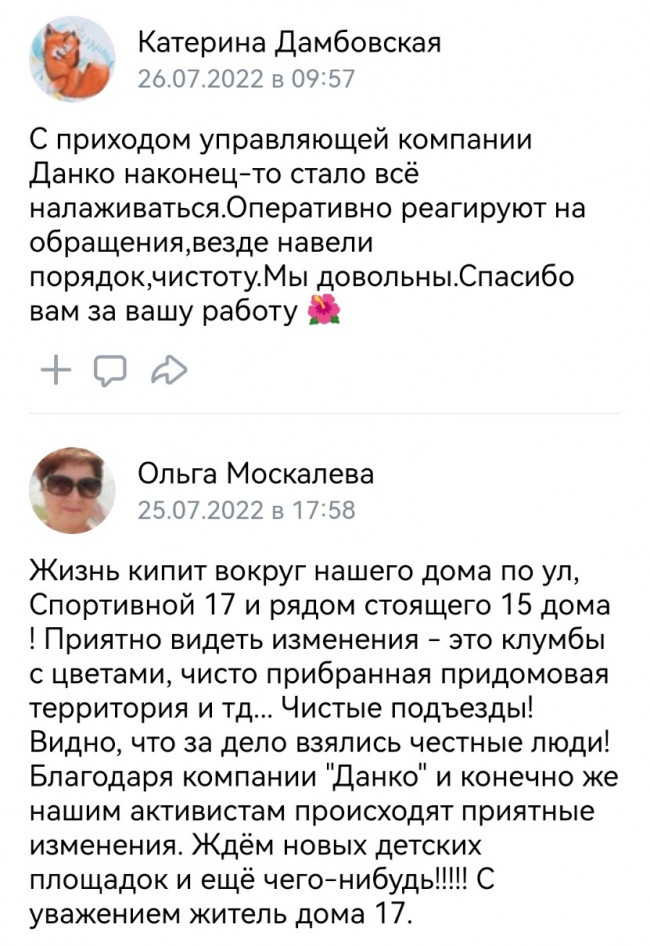Screen dimensions: 650x946
Task: Click the plus icon under Katerina's review
Action: pos(56,370)
